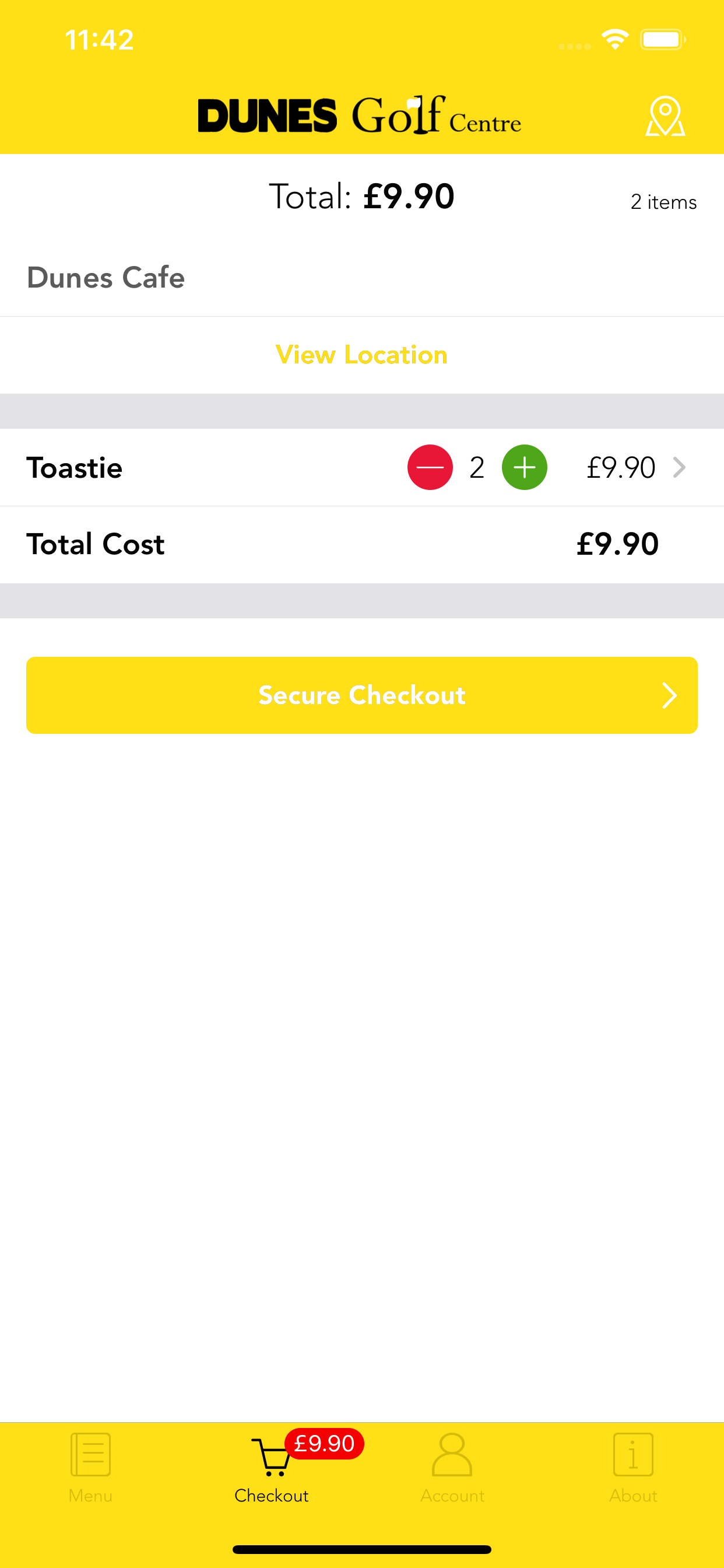Viewport: 724px width, 1568px height.
Task: Go to the About tab
Action: [633, 1468]
